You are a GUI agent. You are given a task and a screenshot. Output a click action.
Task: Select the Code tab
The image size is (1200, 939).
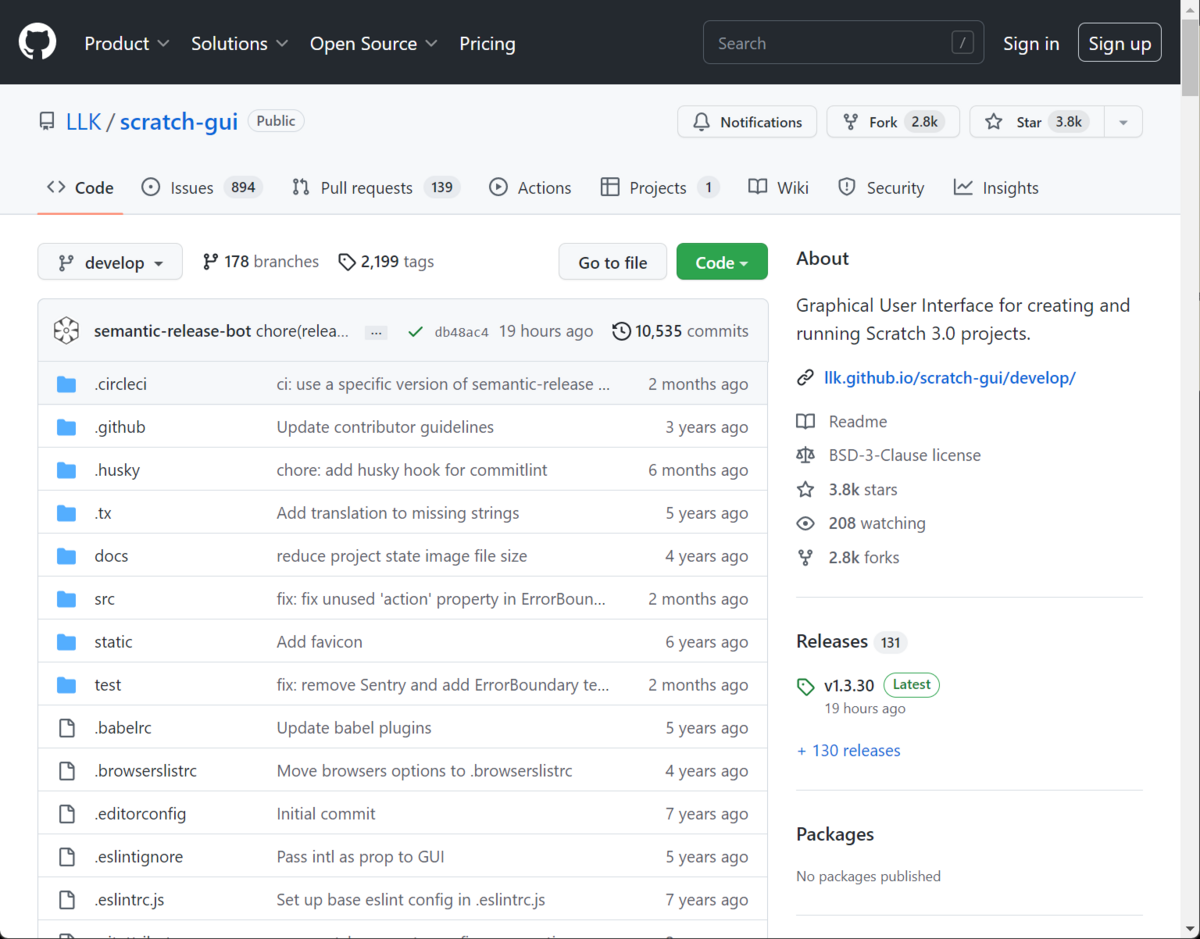(x=80, y=188)
